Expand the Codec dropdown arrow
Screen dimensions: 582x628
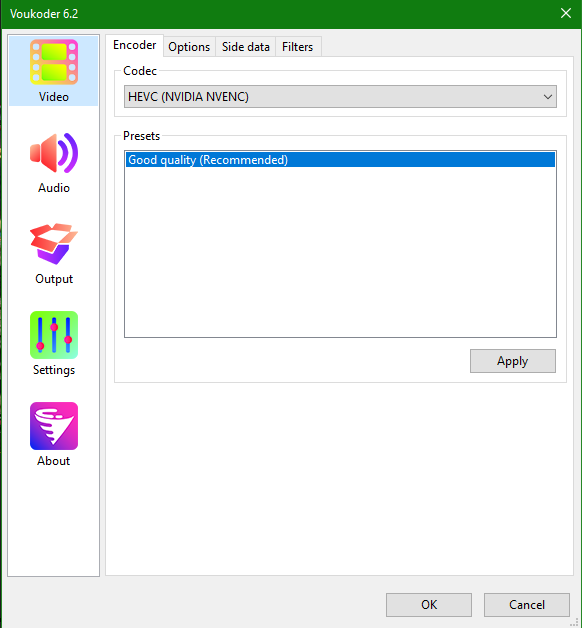click(x=548, y=97)
